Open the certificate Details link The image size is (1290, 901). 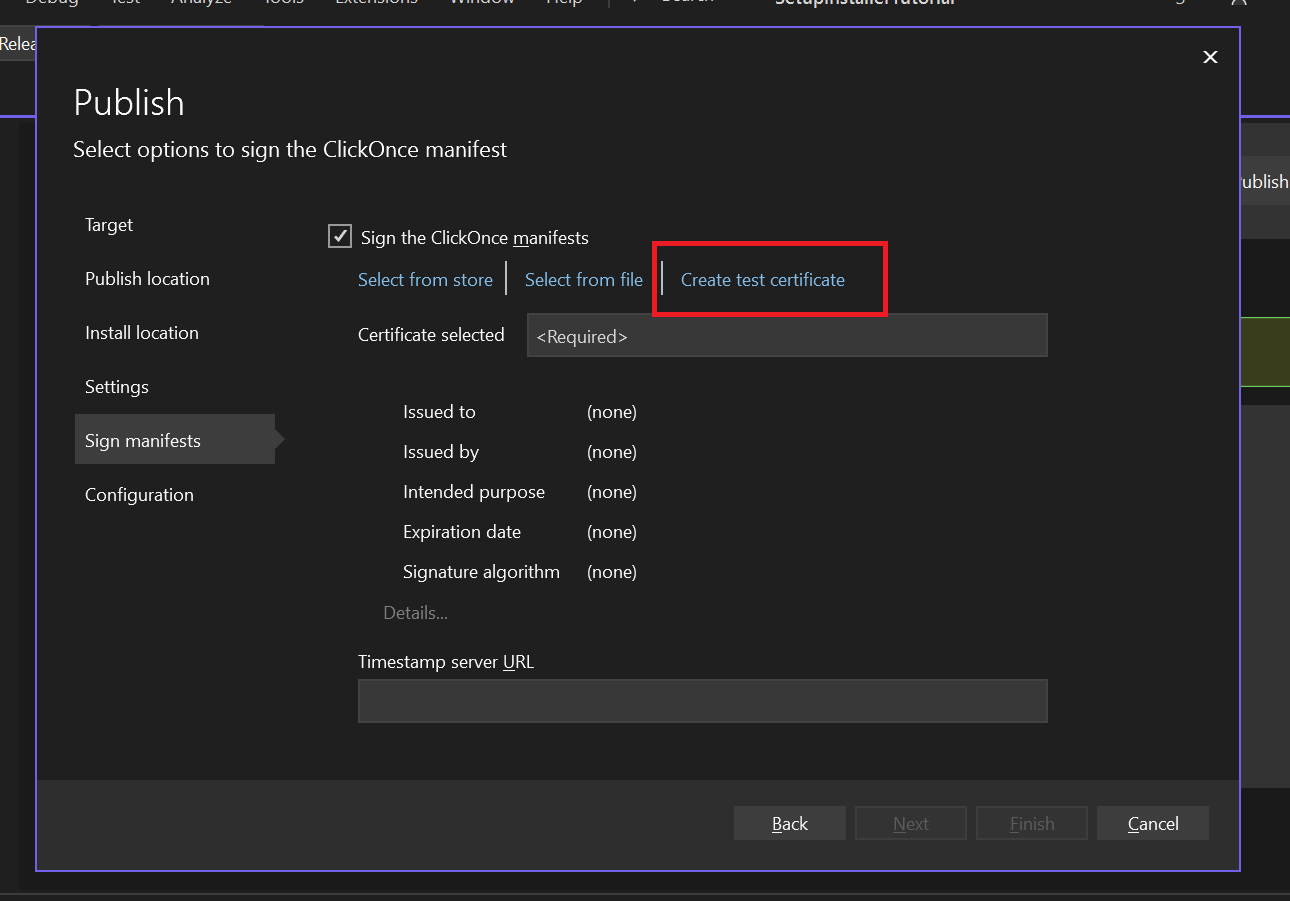point(415,612)
